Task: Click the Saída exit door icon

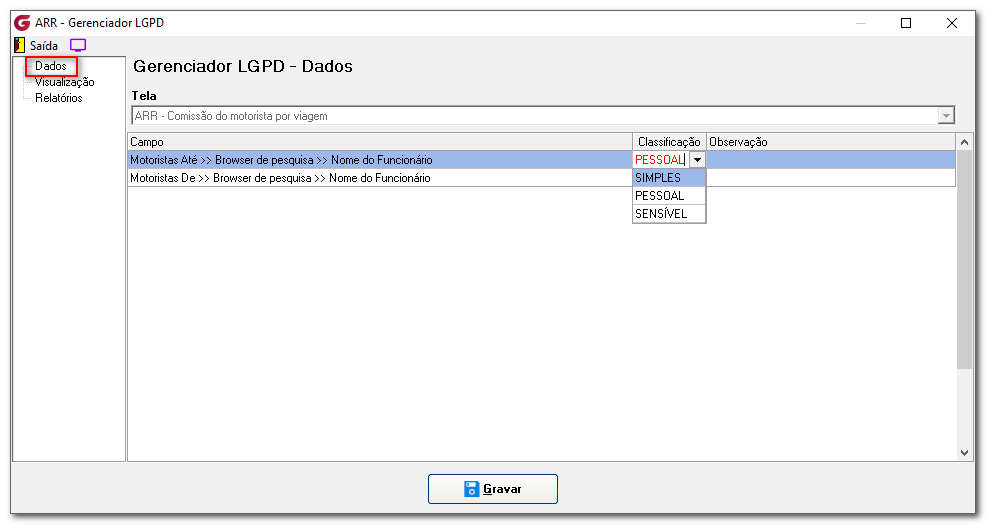Action: 20,45
